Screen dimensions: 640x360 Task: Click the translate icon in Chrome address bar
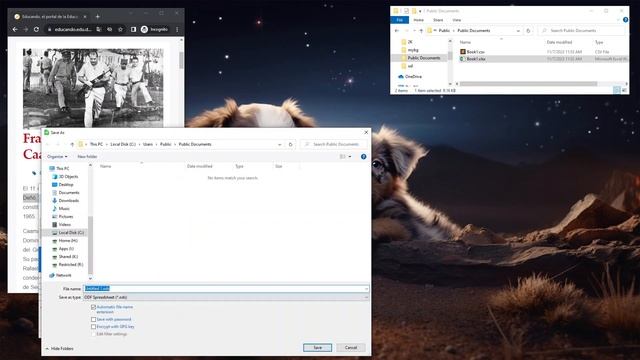[x=99, y=29]
